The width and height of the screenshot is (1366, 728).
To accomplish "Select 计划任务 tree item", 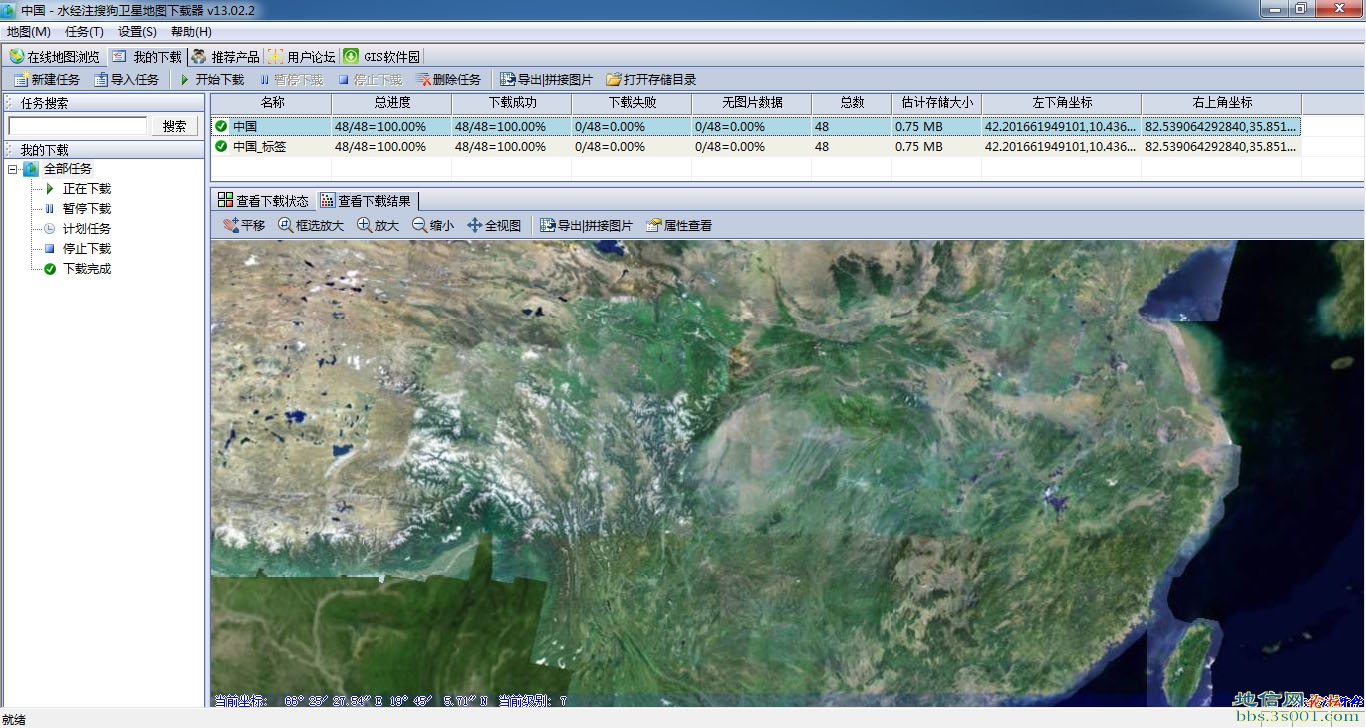I will tap(87, 229).
